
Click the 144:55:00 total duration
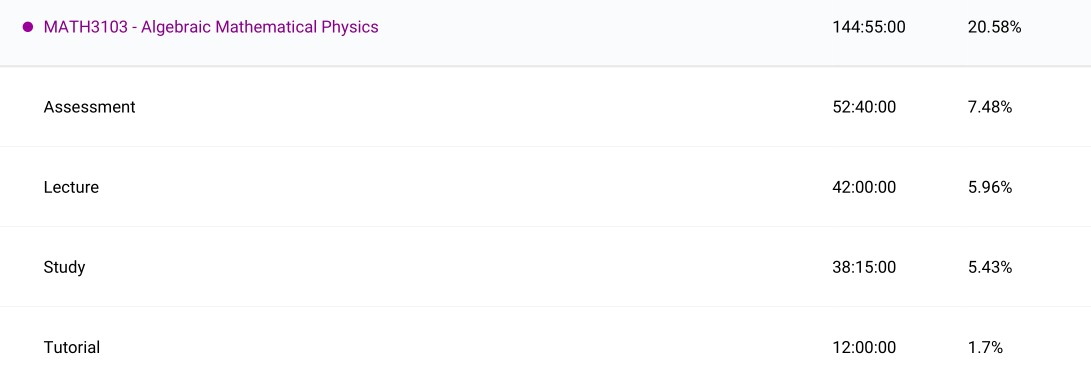coord(869,27)
